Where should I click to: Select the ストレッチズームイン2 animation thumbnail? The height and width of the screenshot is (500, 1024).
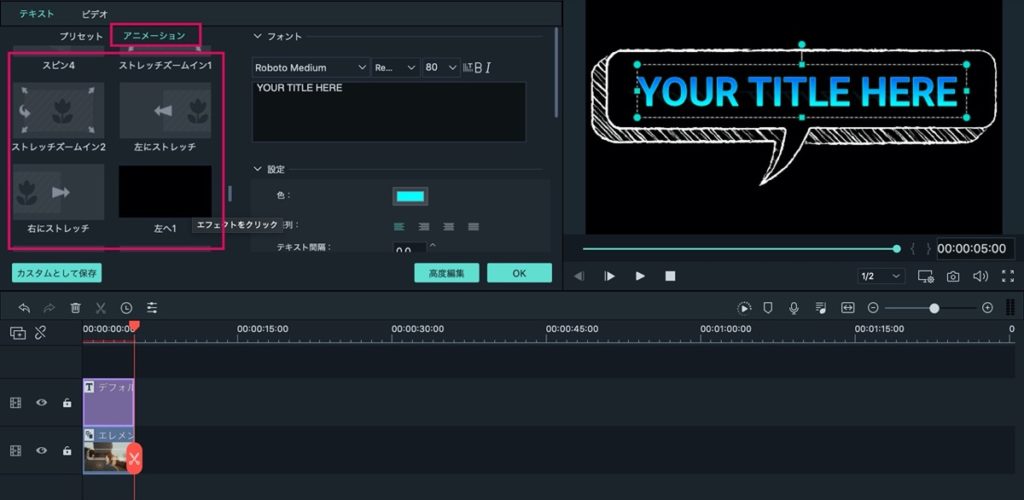click(58, 110)
